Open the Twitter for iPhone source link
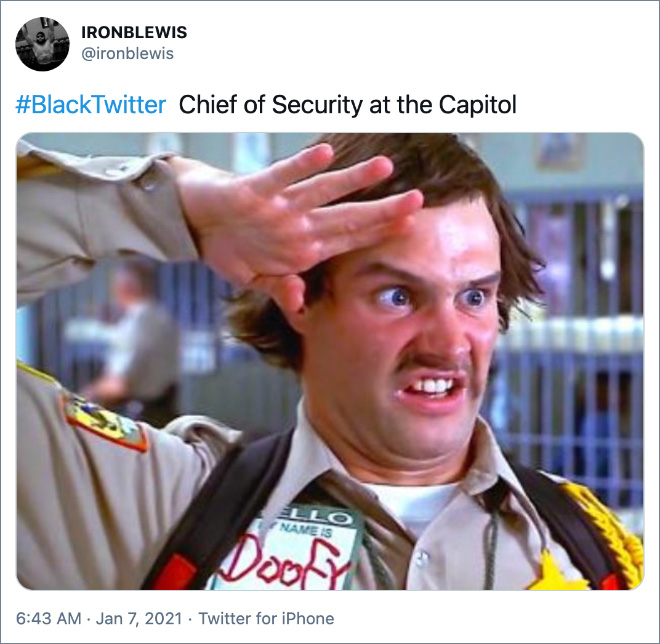This screenshot has height=644, width=660. [266, 619]
